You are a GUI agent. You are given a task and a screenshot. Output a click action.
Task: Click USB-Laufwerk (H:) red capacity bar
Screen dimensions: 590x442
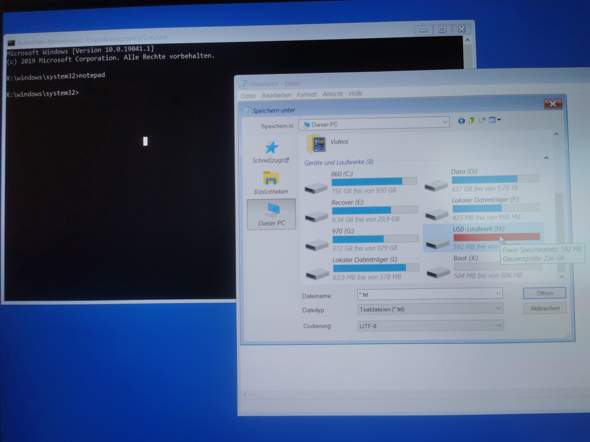click(x=496, y=237)
